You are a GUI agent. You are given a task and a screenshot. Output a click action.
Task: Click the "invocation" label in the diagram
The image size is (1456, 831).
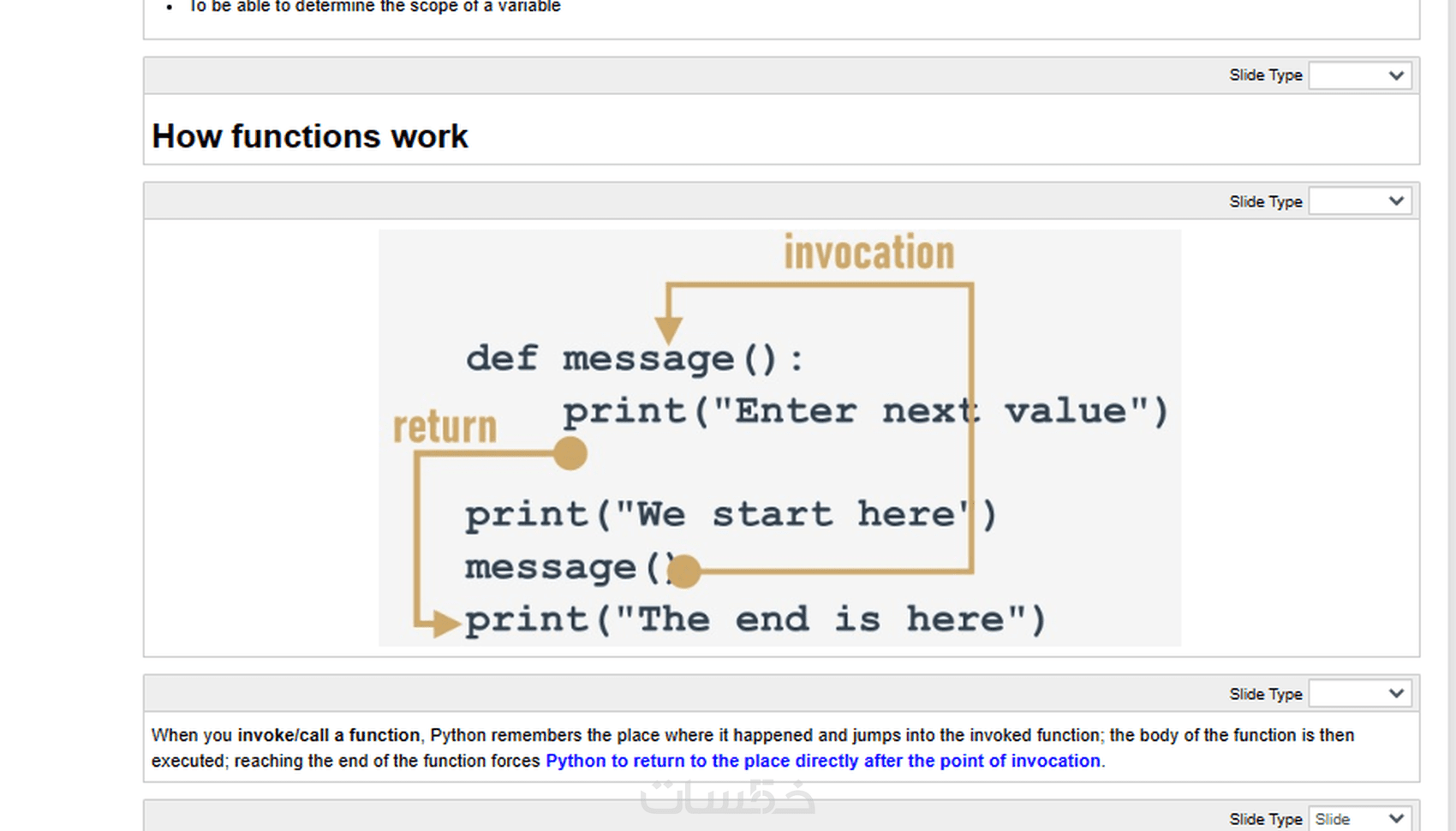click(868, 253)
